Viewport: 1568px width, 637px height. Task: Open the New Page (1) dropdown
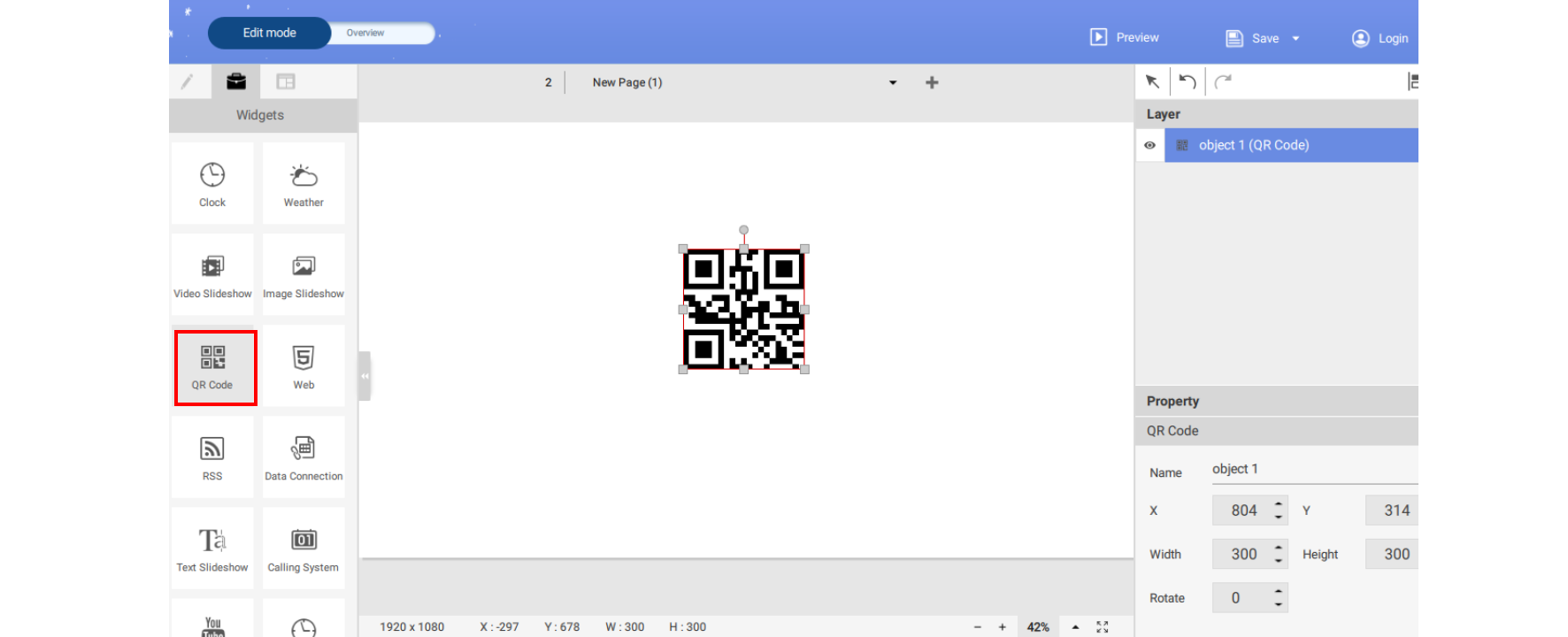[892, 82]
